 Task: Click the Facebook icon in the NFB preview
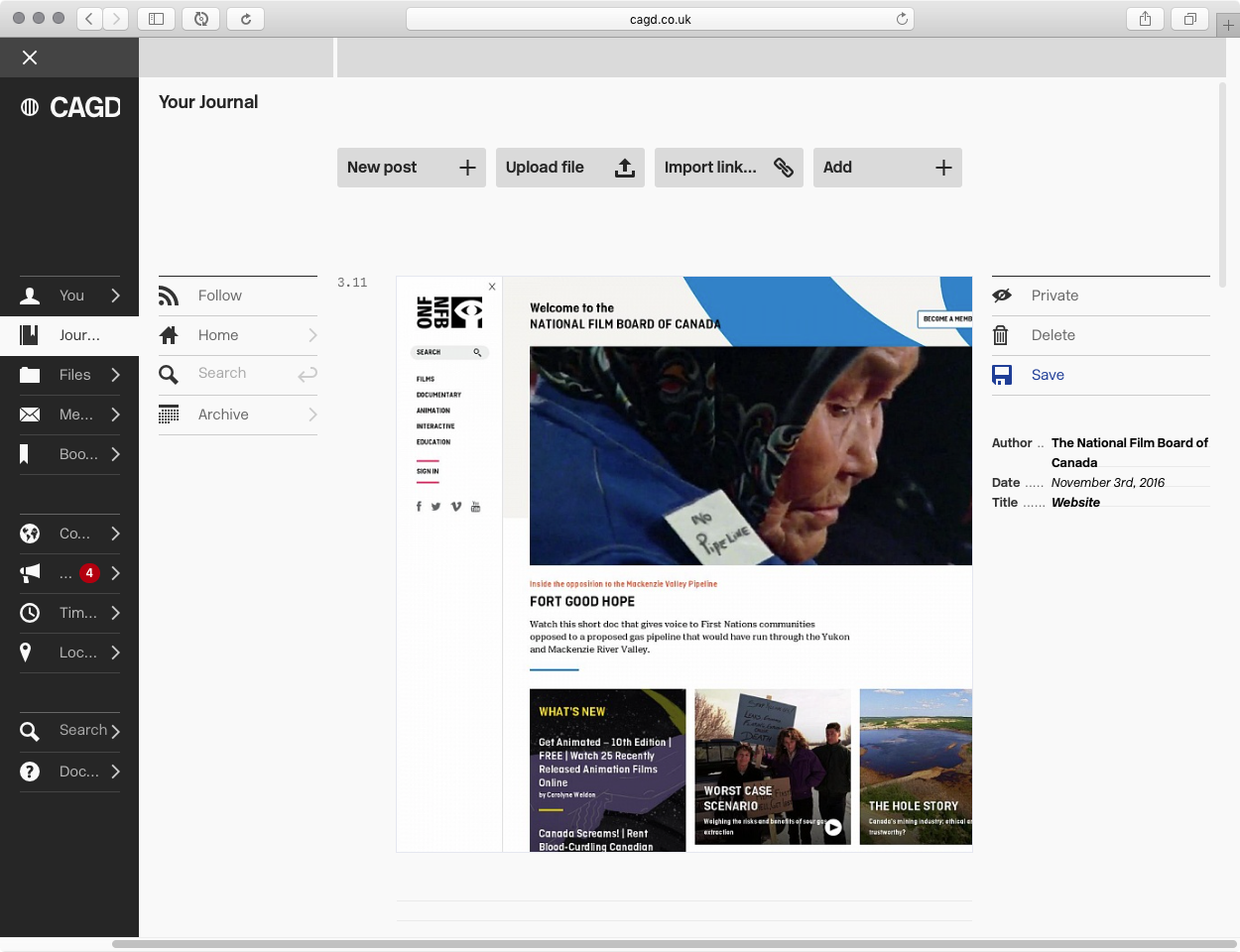pyautogui.click(x=419, y=507)
